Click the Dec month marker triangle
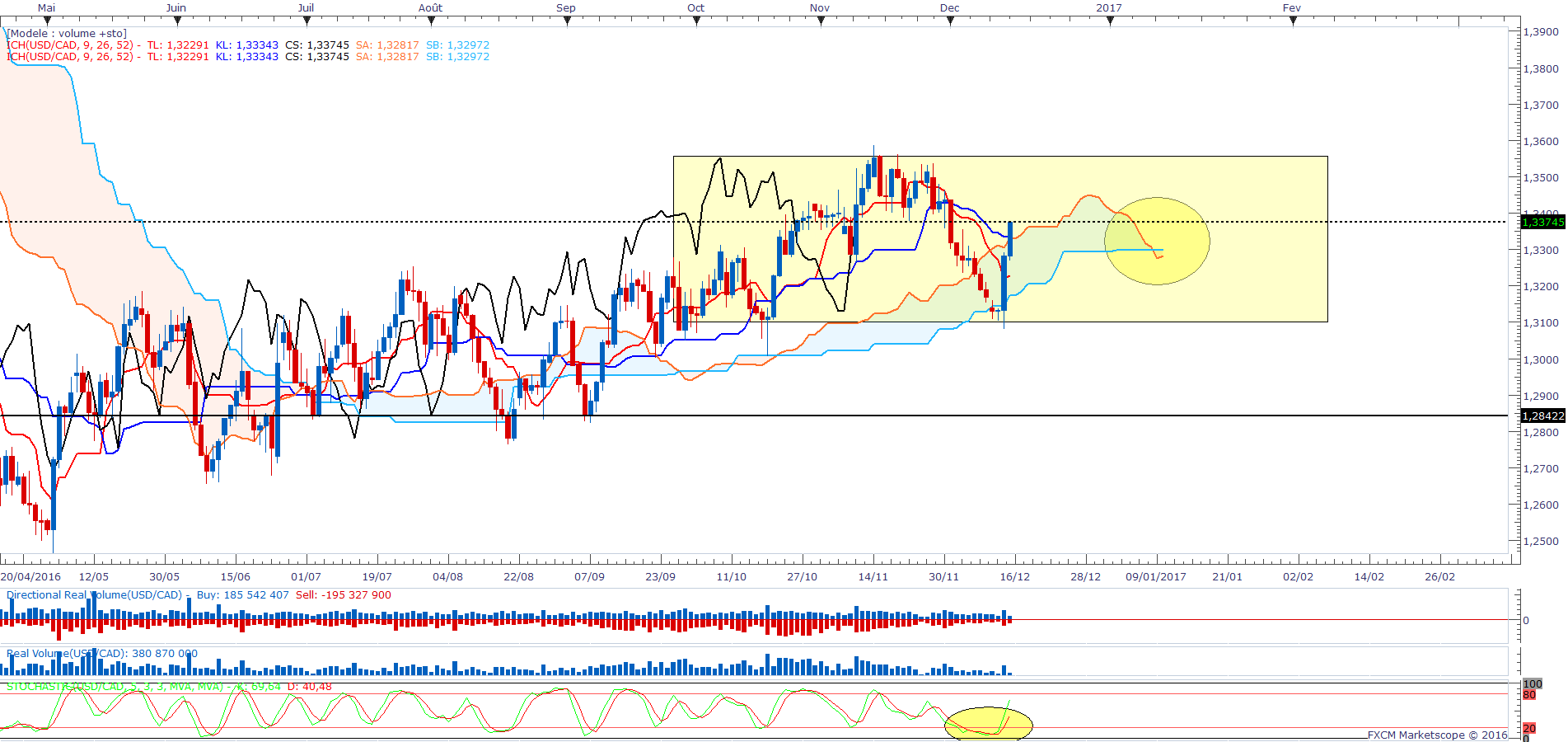Viewport: 1568px width, 742px height. (950, 21)
